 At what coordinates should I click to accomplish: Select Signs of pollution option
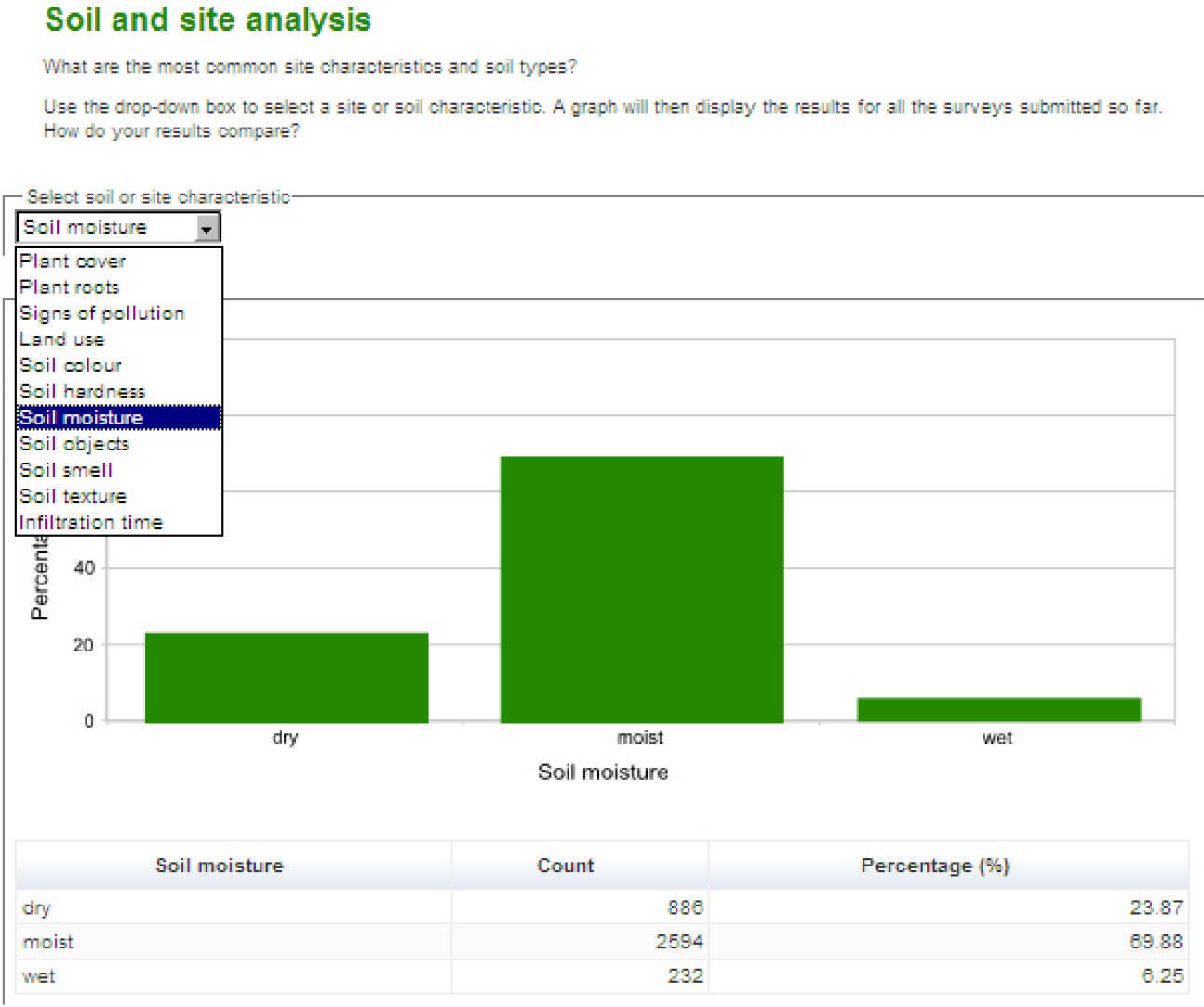(102, 314)
